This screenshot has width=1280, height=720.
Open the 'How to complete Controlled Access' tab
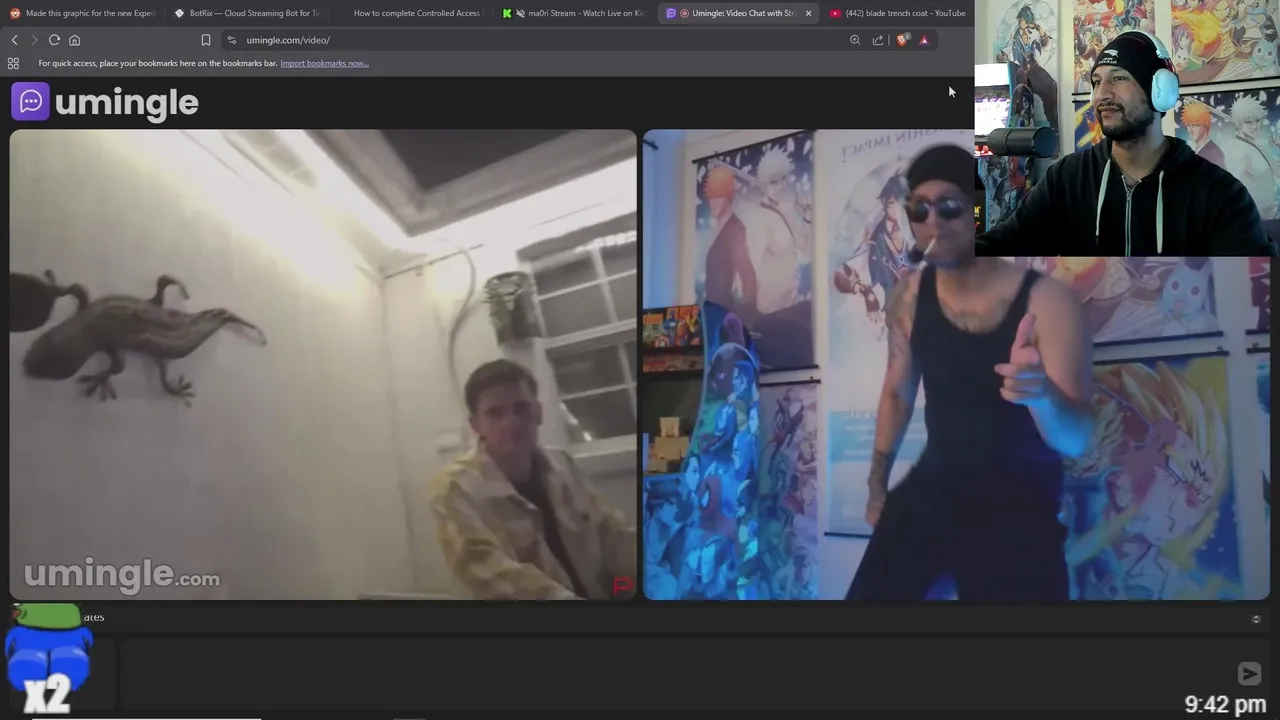click(411, 13)
